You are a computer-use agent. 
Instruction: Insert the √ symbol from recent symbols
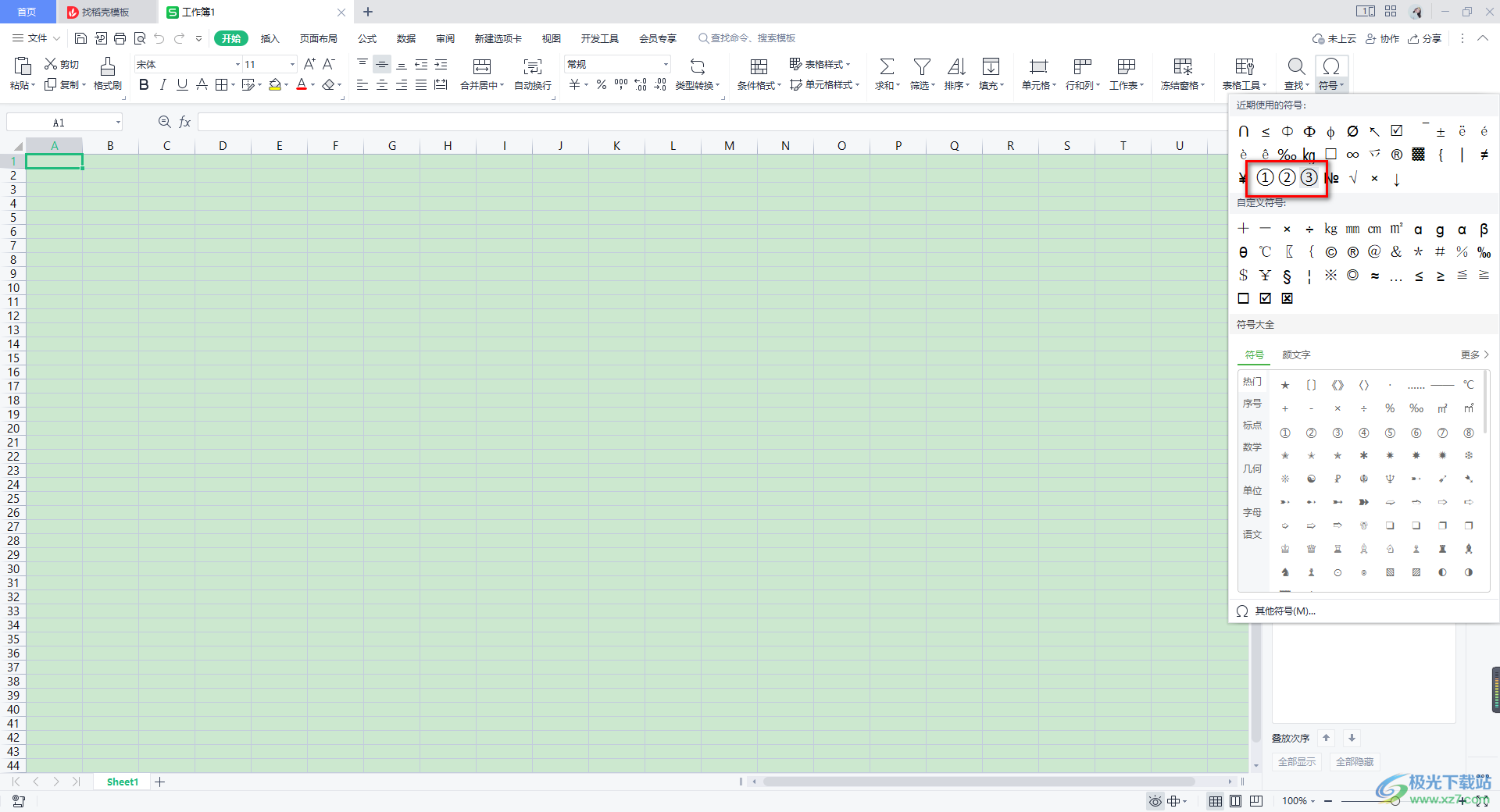point(1353,178)
